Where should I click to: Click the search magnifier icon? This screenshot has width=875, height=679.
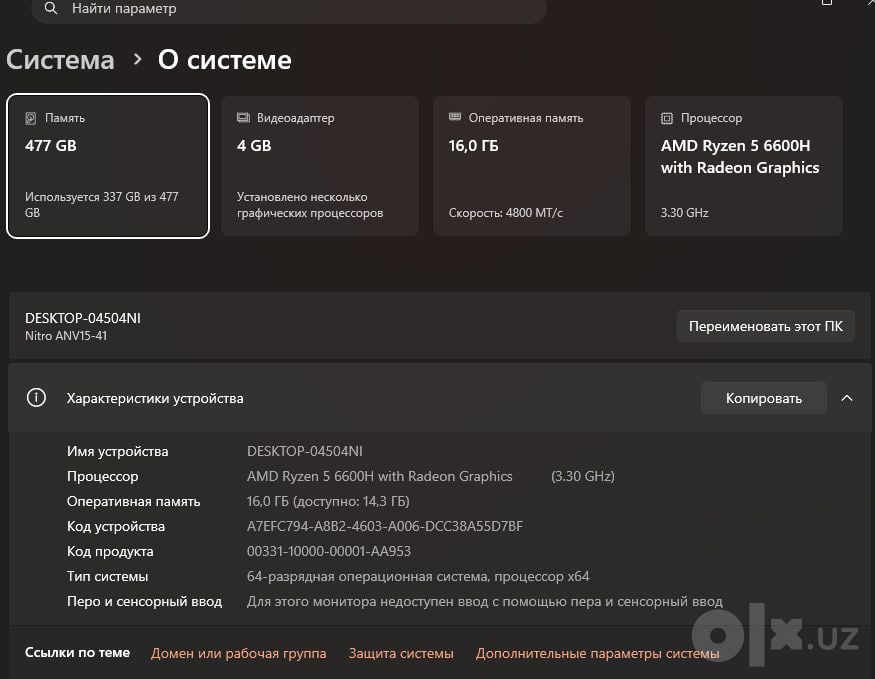pyautogui.click(x=50, y=8)
